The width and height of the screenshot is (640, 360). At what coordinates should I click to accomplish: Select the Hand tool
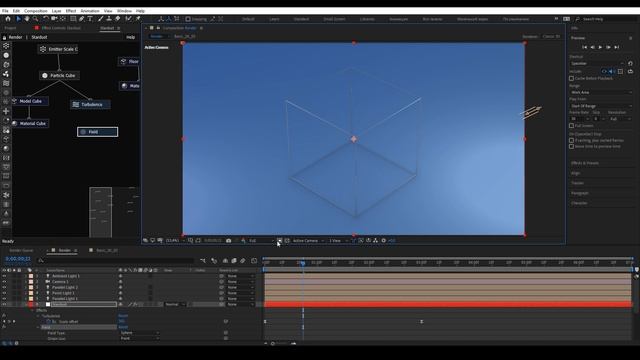coord(27,19)
